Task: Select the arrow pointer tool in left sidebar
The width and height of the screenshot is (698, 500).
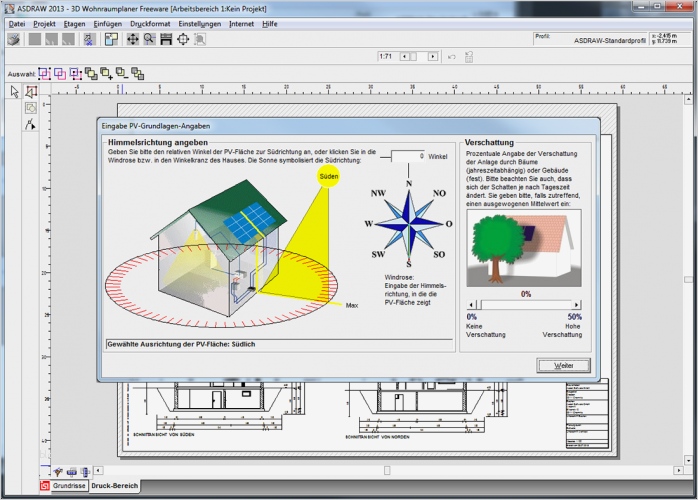Action: click(x=15, y=91)
